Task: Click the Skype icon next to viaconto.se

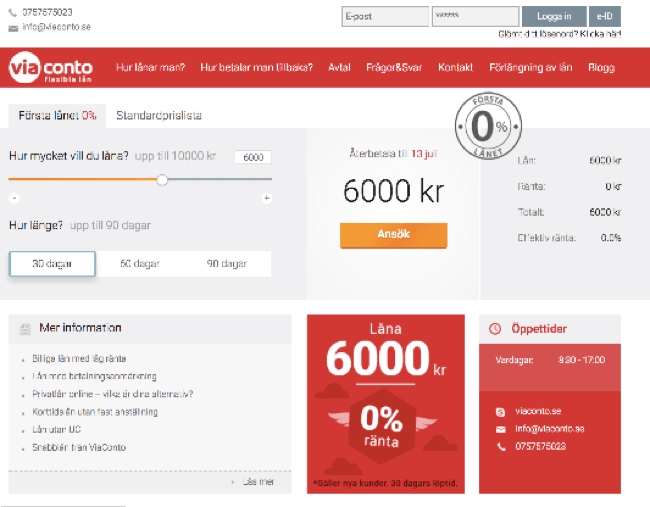Action: pyautogui.click(x=500, y=412)
